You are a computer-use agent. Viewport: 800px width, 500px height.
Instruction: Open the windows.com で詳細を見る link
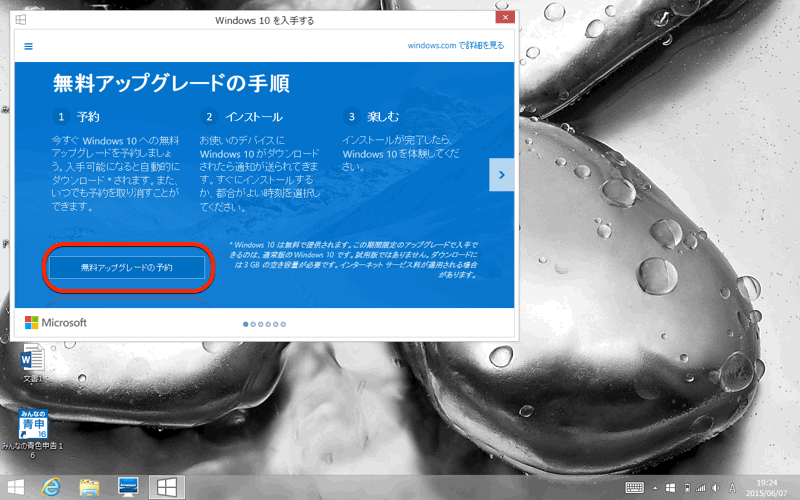pos(455,45)
